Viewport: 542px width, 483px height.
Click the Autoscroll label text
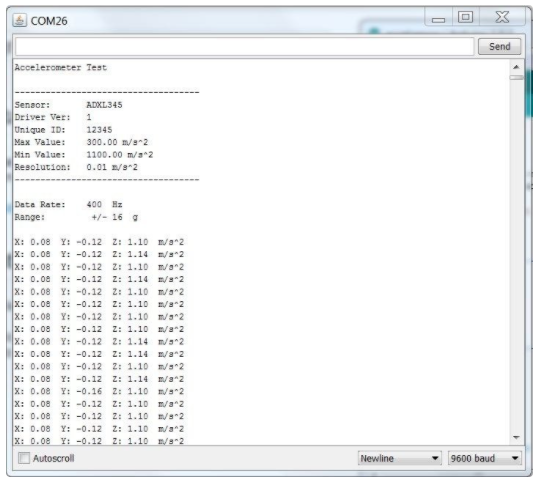54,458
